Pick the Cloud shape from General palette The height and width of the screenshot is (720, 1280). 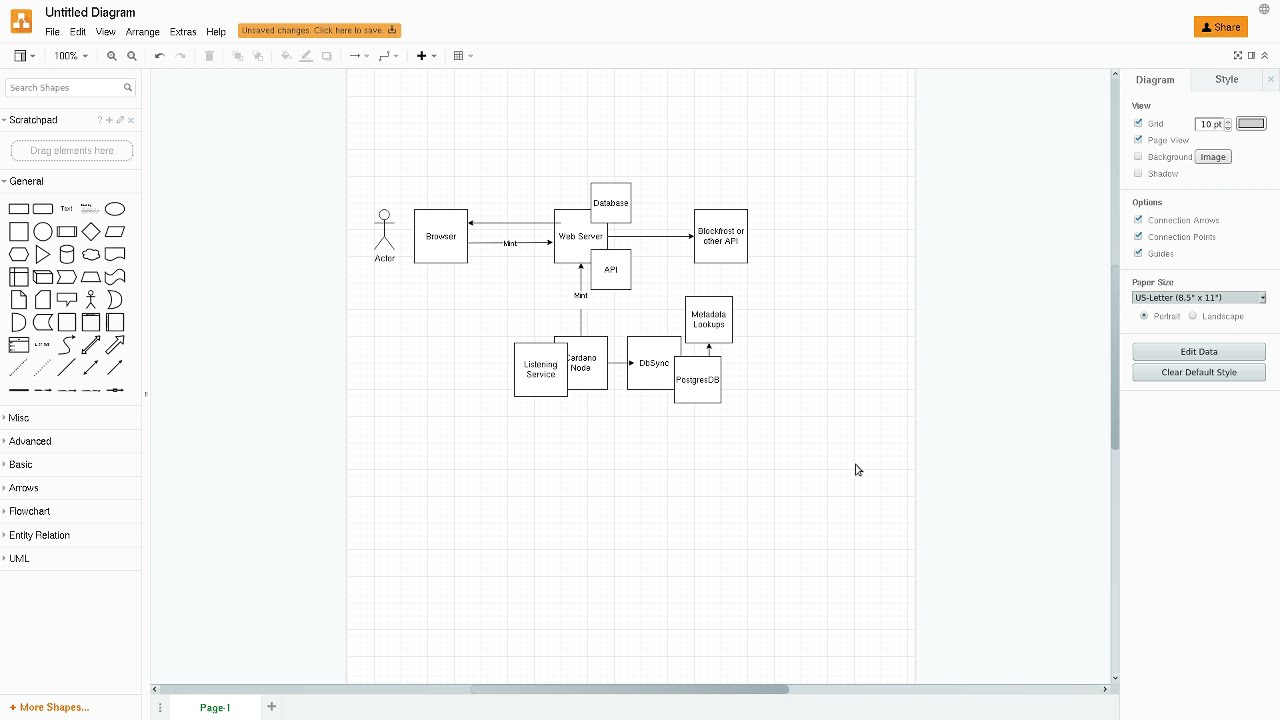pyautogui.click(x=91, y=254)
